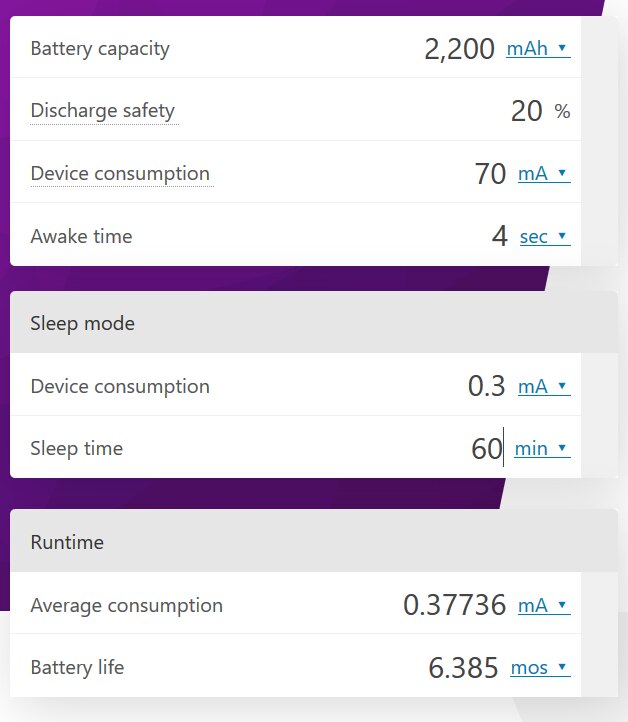Screen dimensions: 628x722
Task: Change the awake time sec unit
Action: coord(544,237)
